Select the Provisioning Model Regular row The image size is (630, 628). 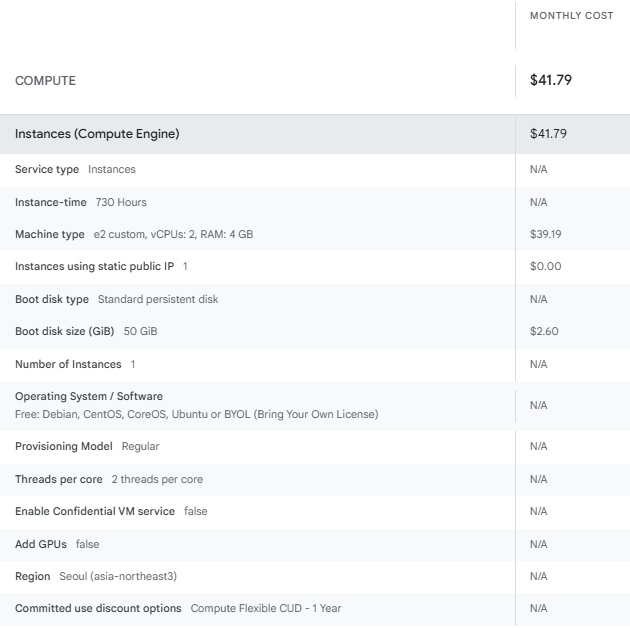pos(315,446)
